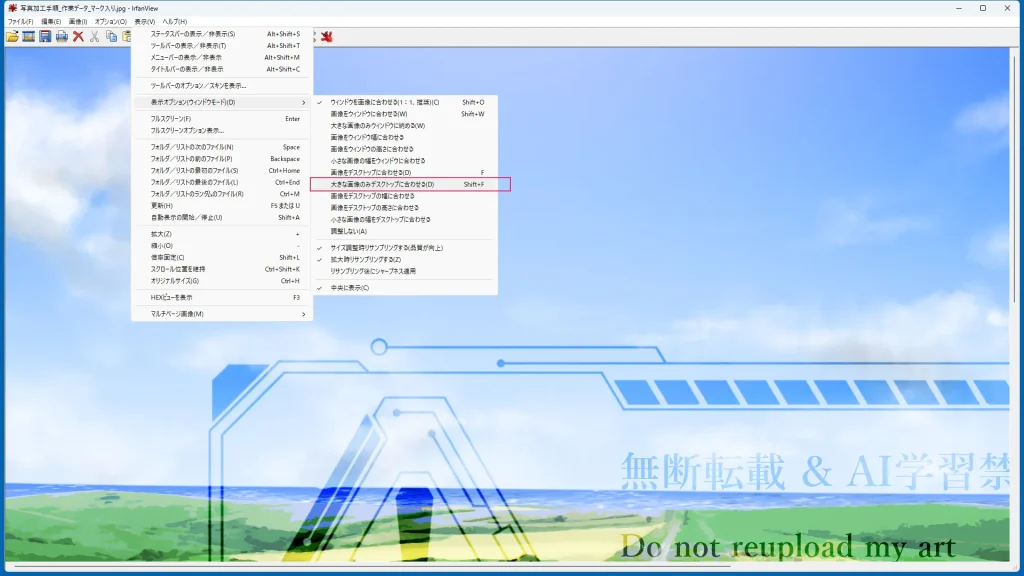Toggle ステータスバーの表示／非表示(S)
1024x576 pixels.
[222, 34]
